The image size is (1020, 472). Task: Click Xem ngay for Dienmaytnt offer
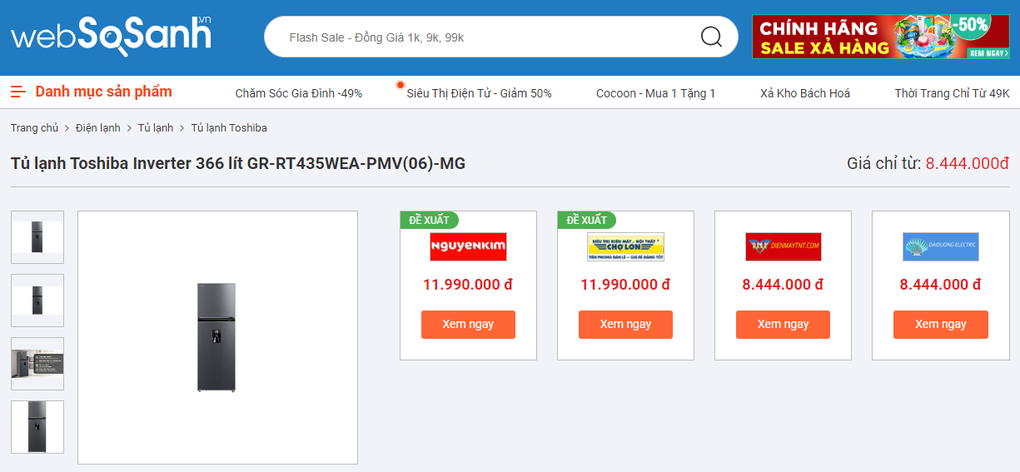pos(783,324)
